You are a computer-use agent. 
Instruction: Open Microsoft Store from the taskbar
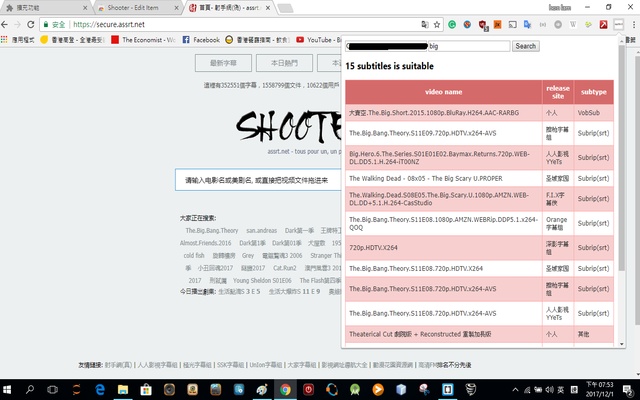click(146, 390)
